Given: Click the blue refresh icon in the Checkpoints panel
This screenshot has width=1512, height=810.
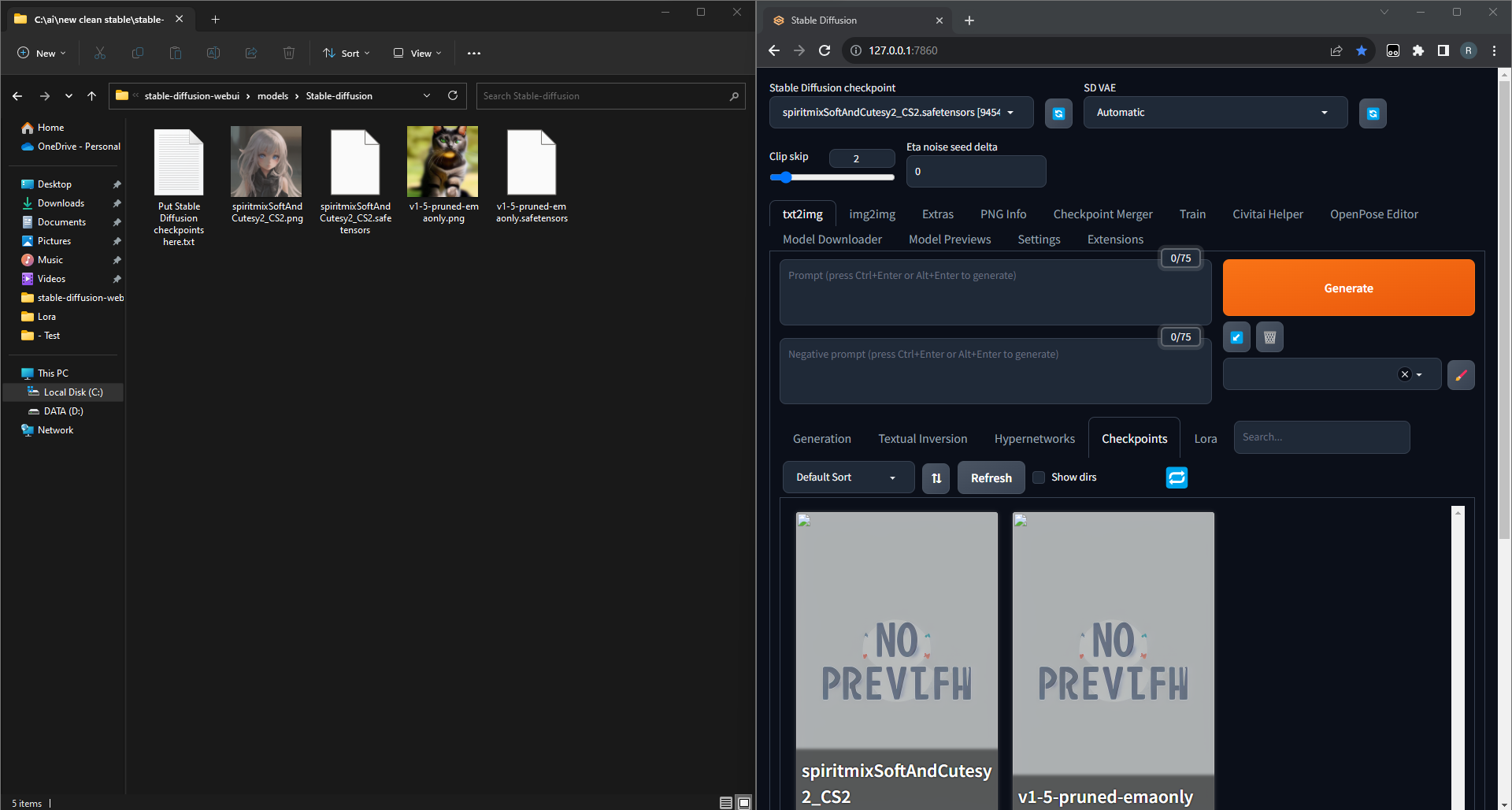Looking at the screenshot, I should click(1177, 477).
